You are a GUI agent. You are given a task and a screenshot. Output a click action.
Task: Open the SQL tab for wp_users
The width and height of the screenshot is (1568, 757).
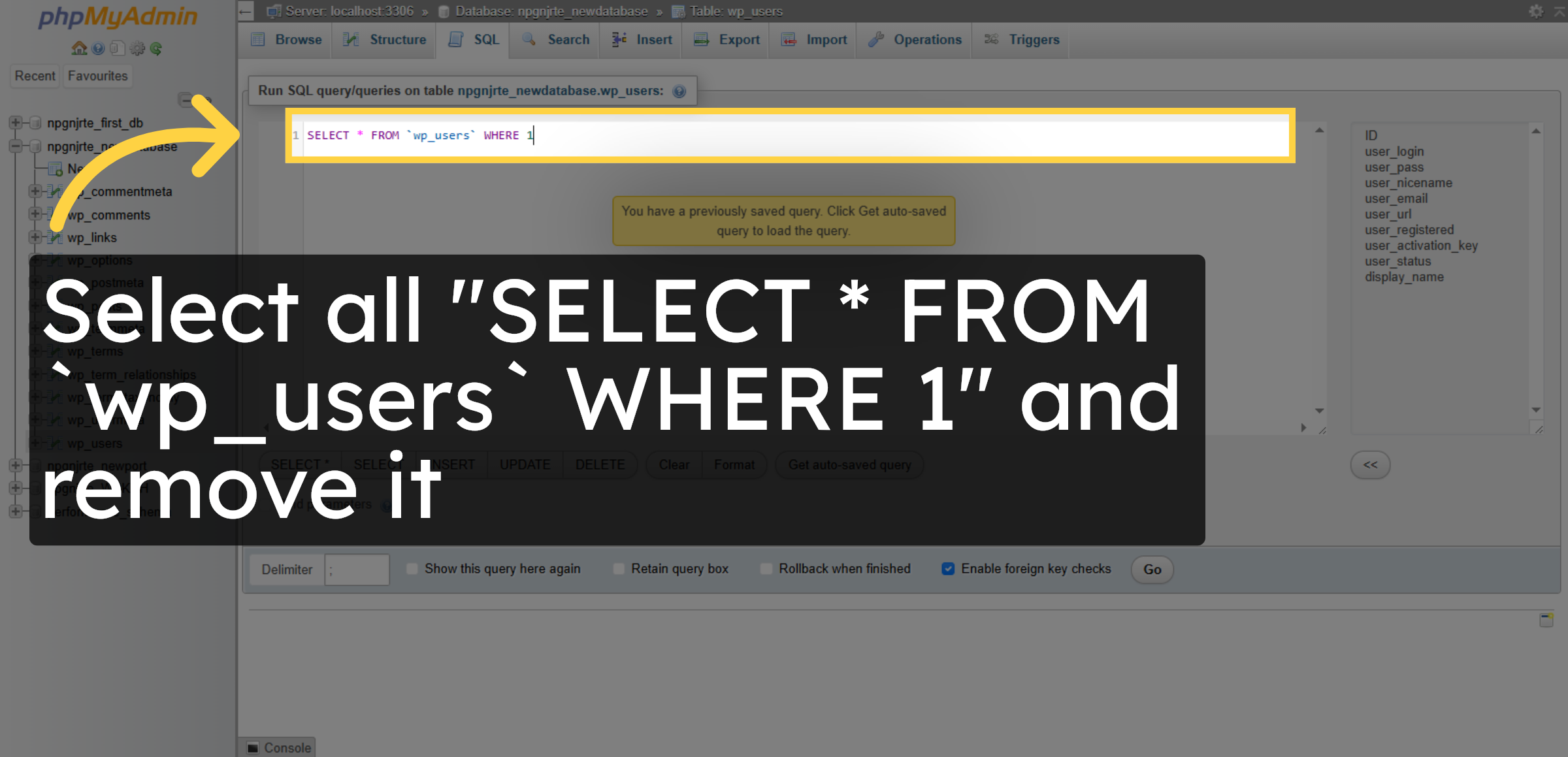click(x=472, y=39)
